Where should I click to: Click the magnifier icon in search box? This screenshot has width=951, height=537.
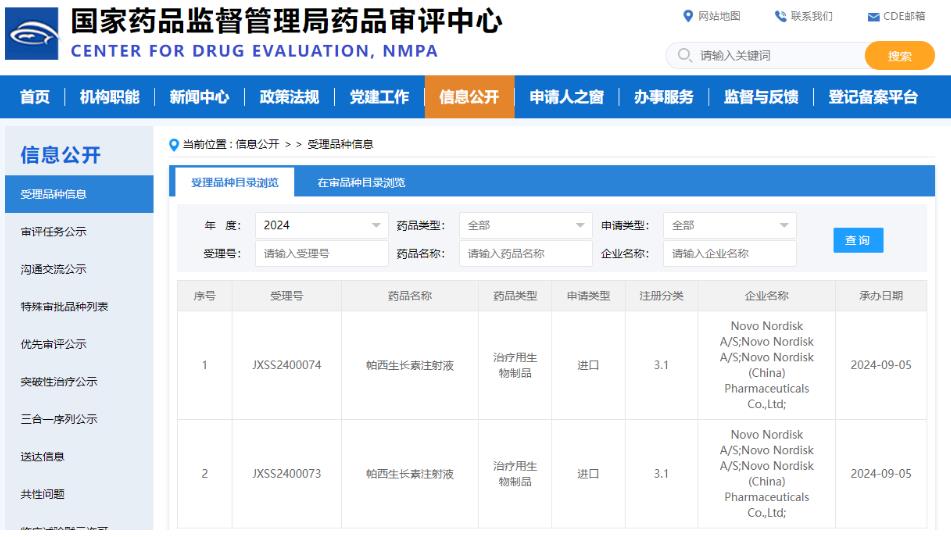pos(685,56)
